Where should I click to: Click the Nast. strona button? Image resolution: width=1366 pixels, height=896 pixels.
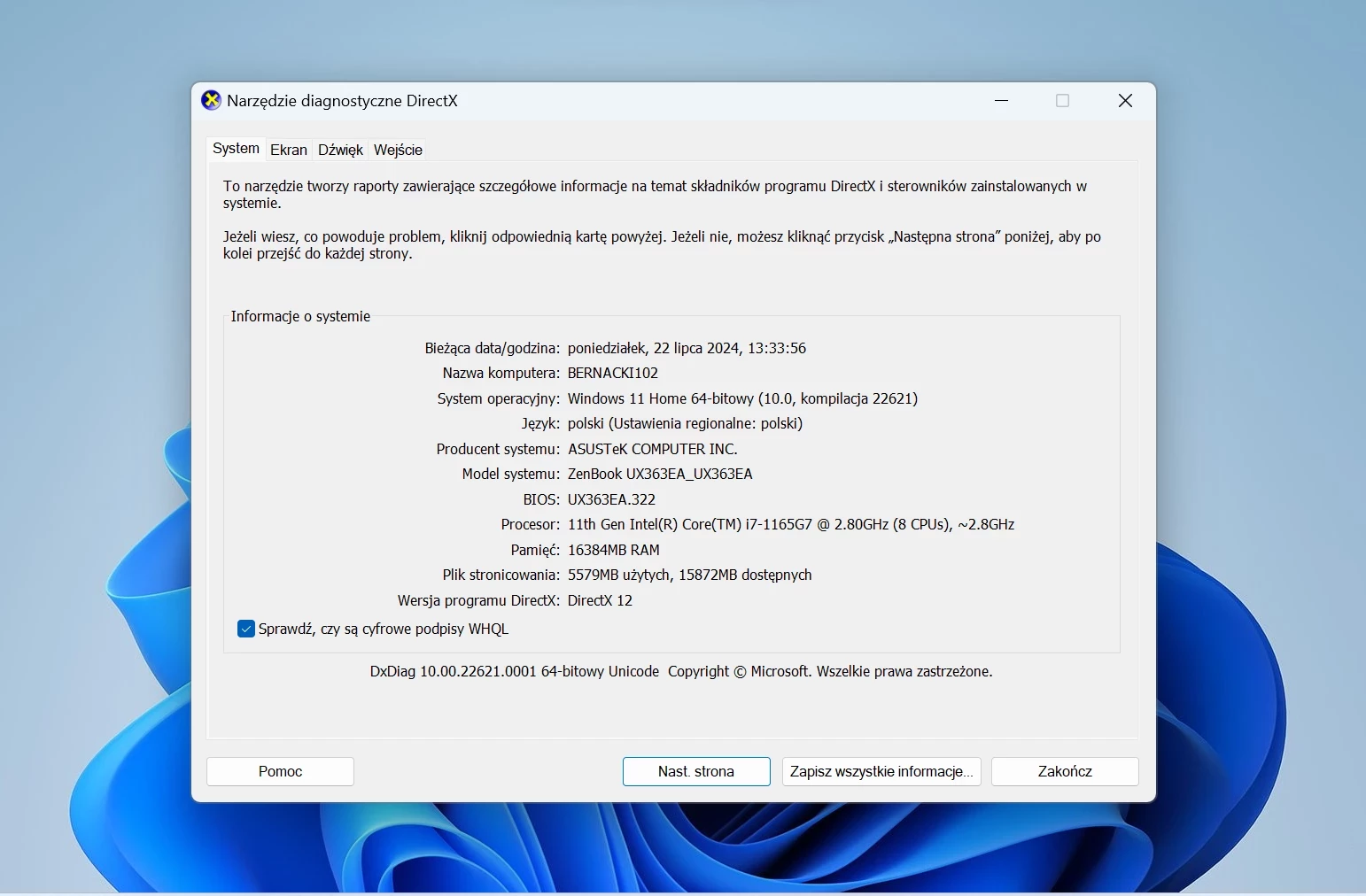pos(696,771)
